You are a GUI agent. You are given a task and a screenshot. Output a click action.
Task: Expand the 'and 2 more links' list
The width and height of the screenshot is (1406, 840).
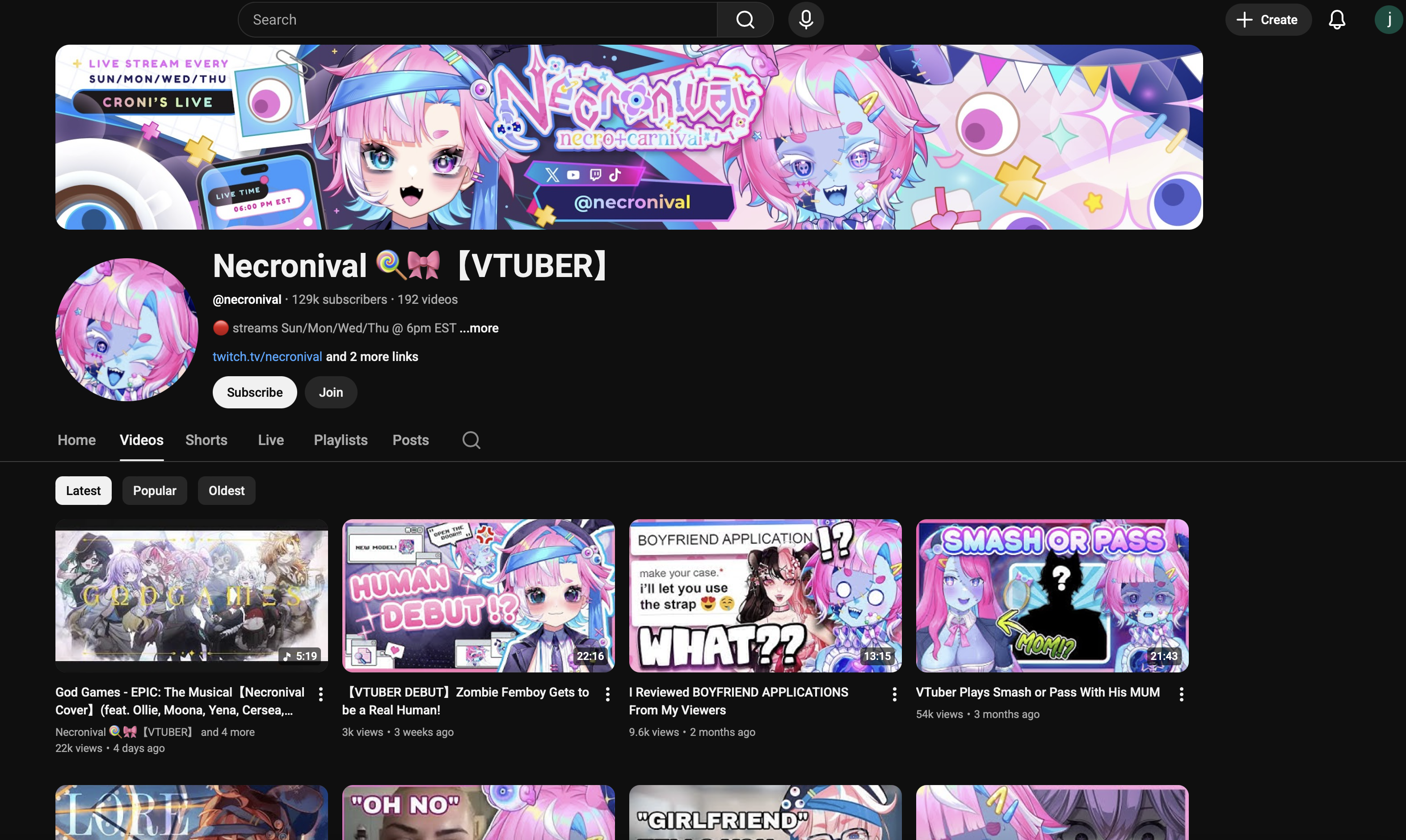click(x=372, y=357)
